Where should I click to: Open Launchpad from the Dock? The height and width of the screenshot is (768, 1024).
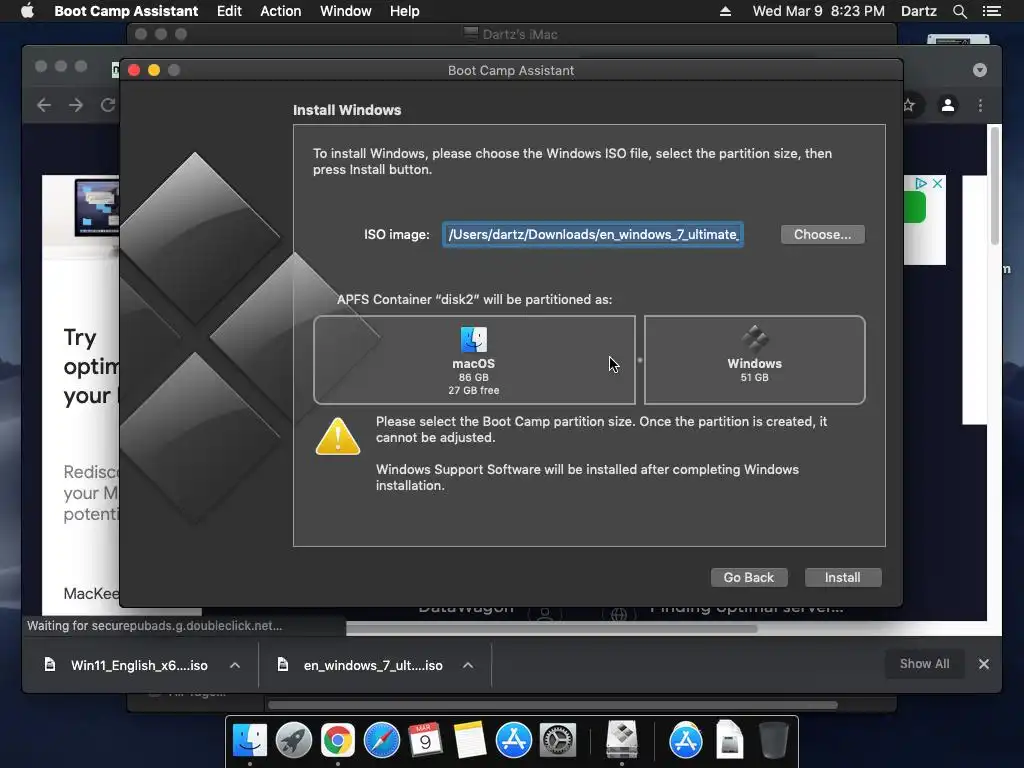(x=293, y=741)
